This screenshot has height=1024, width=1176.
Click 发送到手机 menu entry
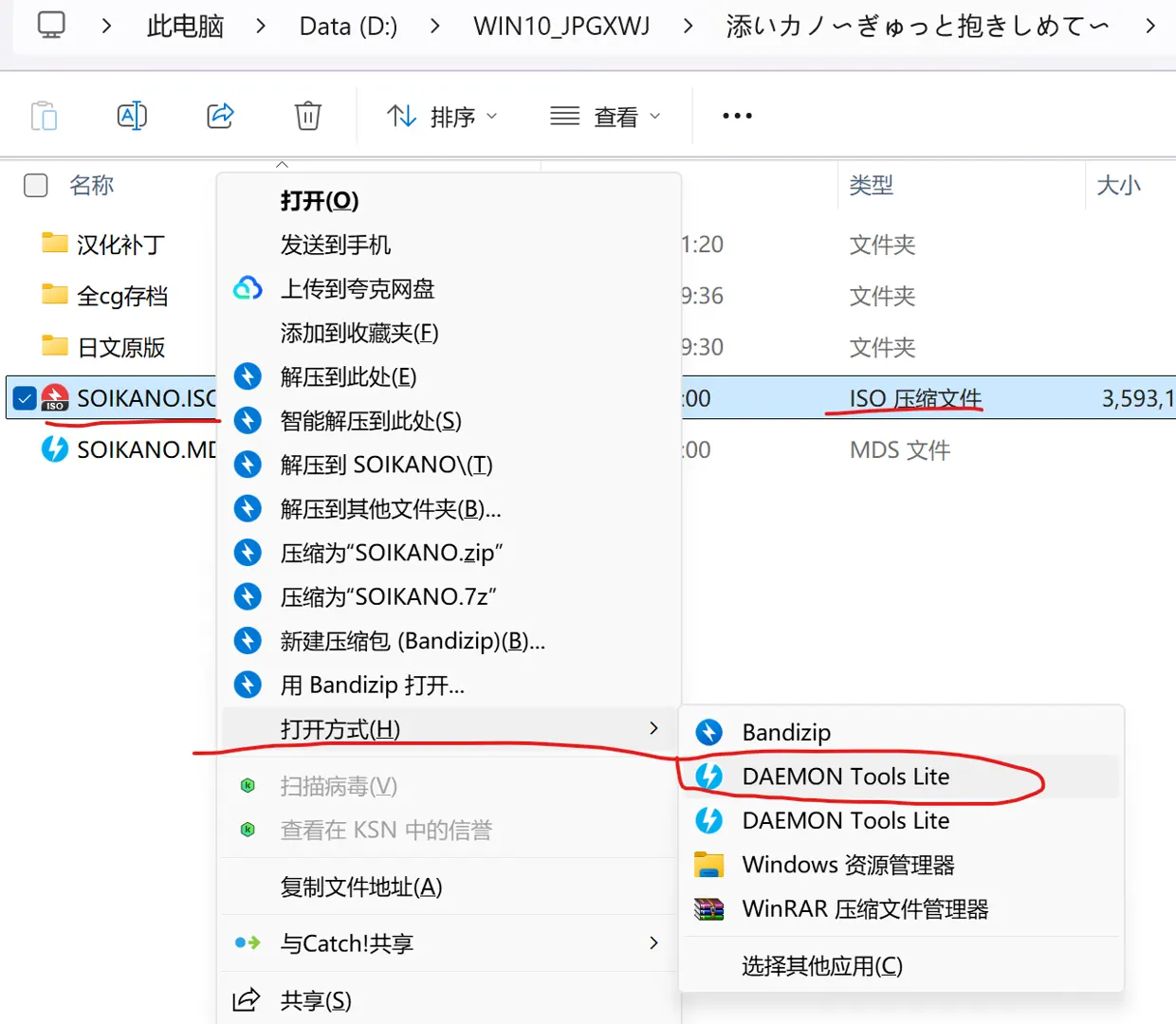(450, 245)
